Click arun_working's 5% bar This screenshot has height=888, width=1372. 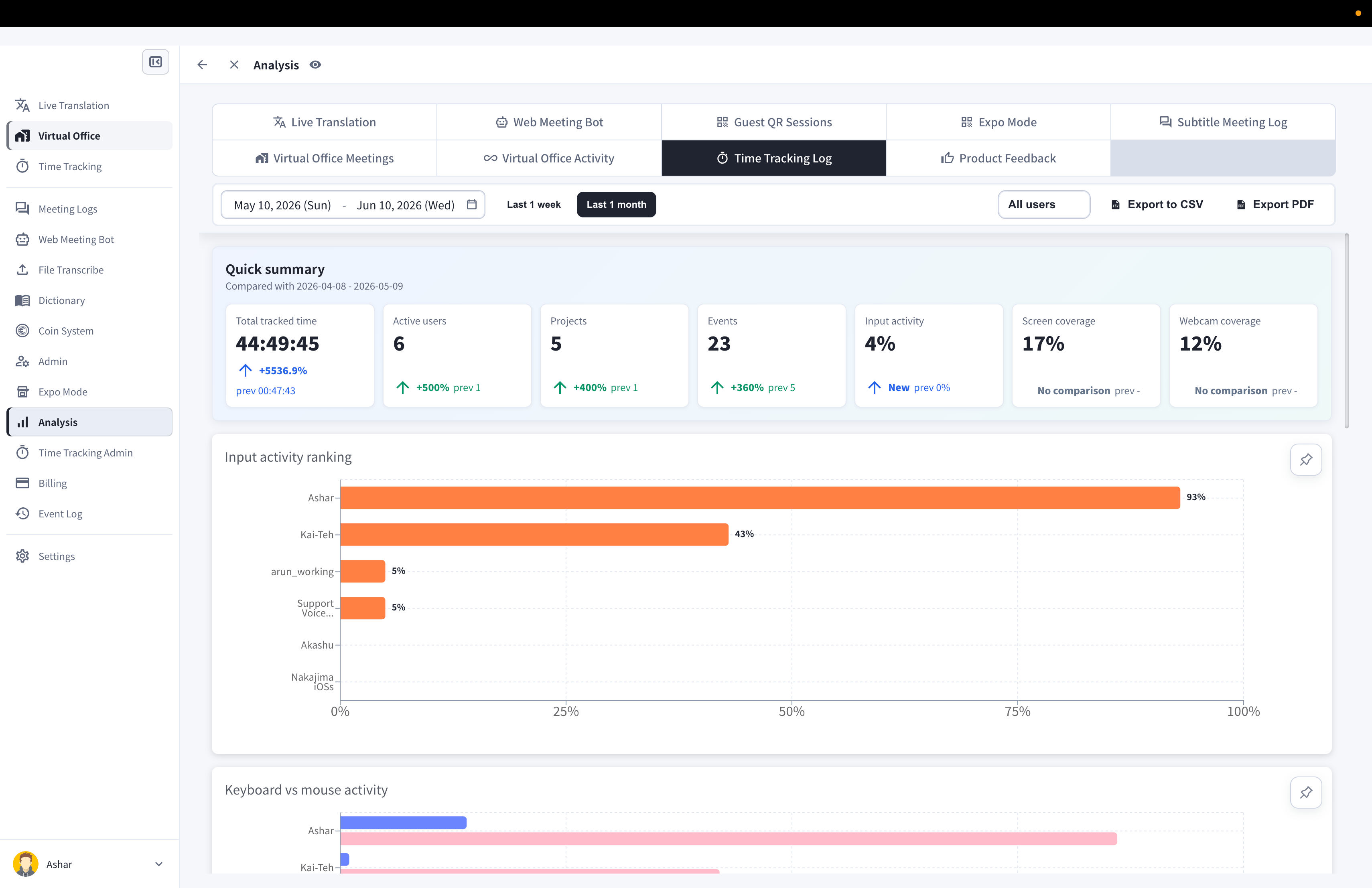[363, 571]
